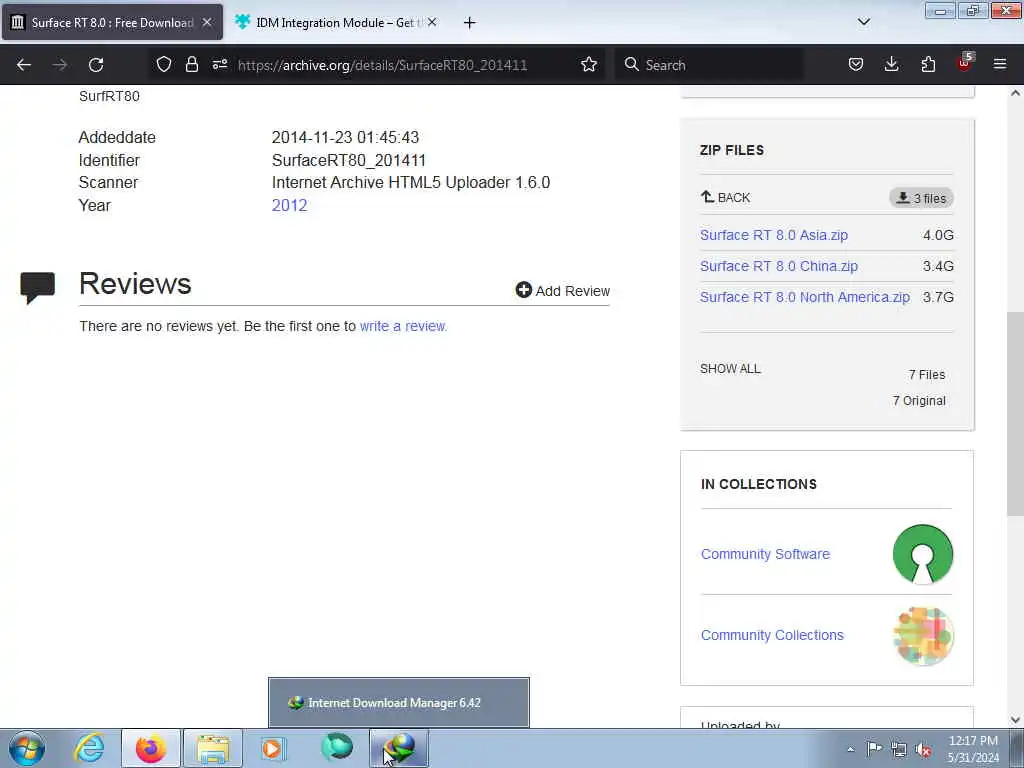Click the page vertical scrollbar thumb

(1015, 413)
